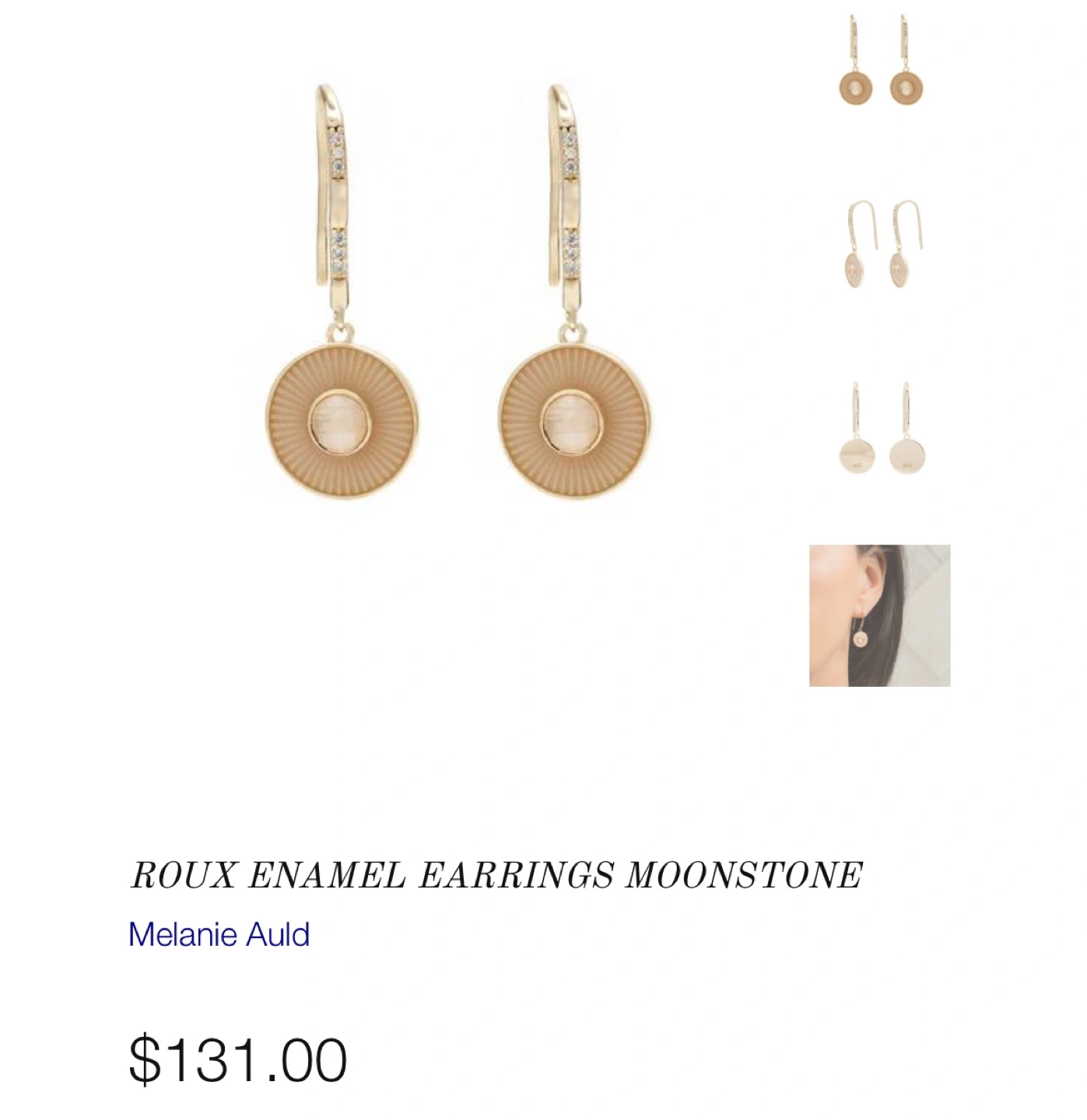1087x1120 pixels.
Task: Click the left disc in back-view thumbnail
Action: tap(857, 454)
